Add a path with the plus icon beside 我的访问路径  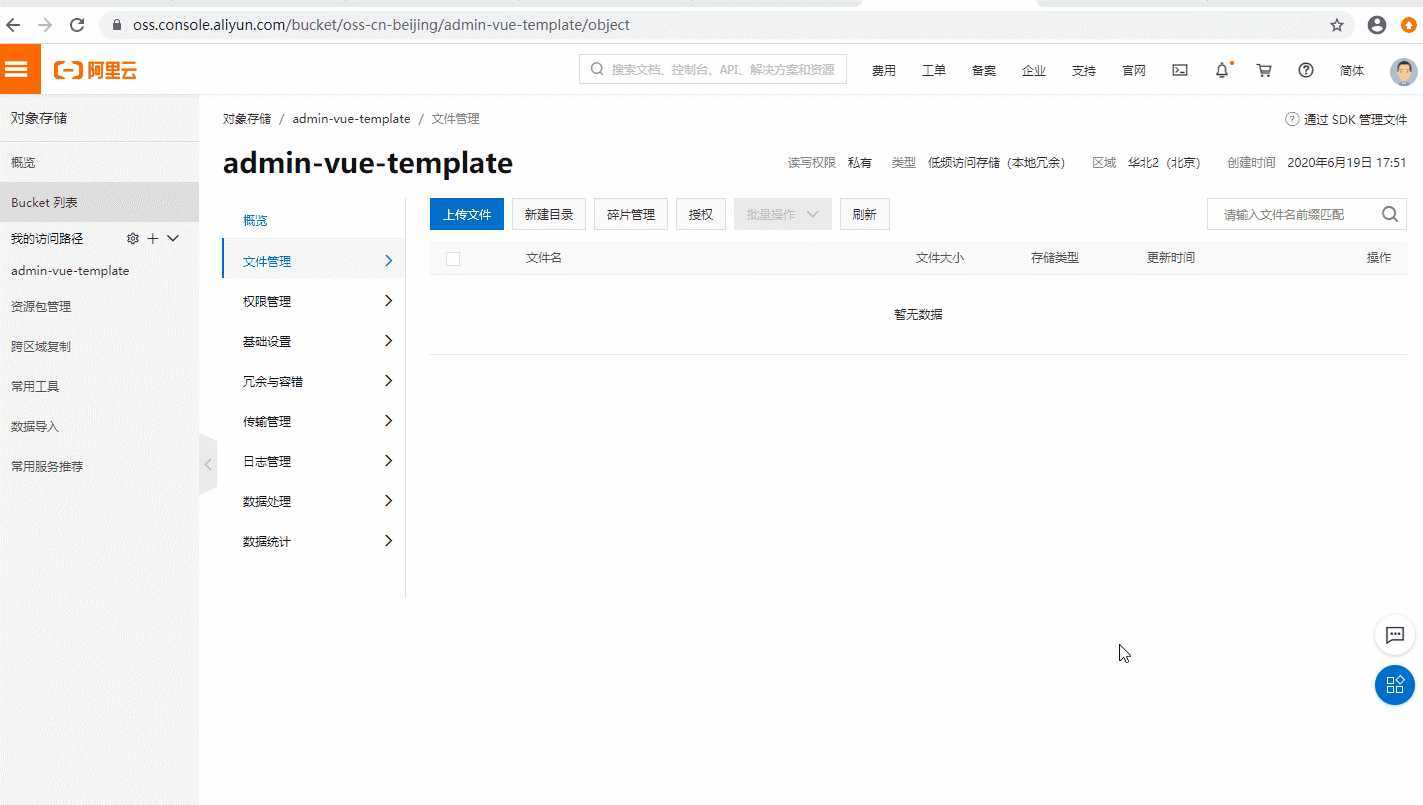[x=153, y=238]
